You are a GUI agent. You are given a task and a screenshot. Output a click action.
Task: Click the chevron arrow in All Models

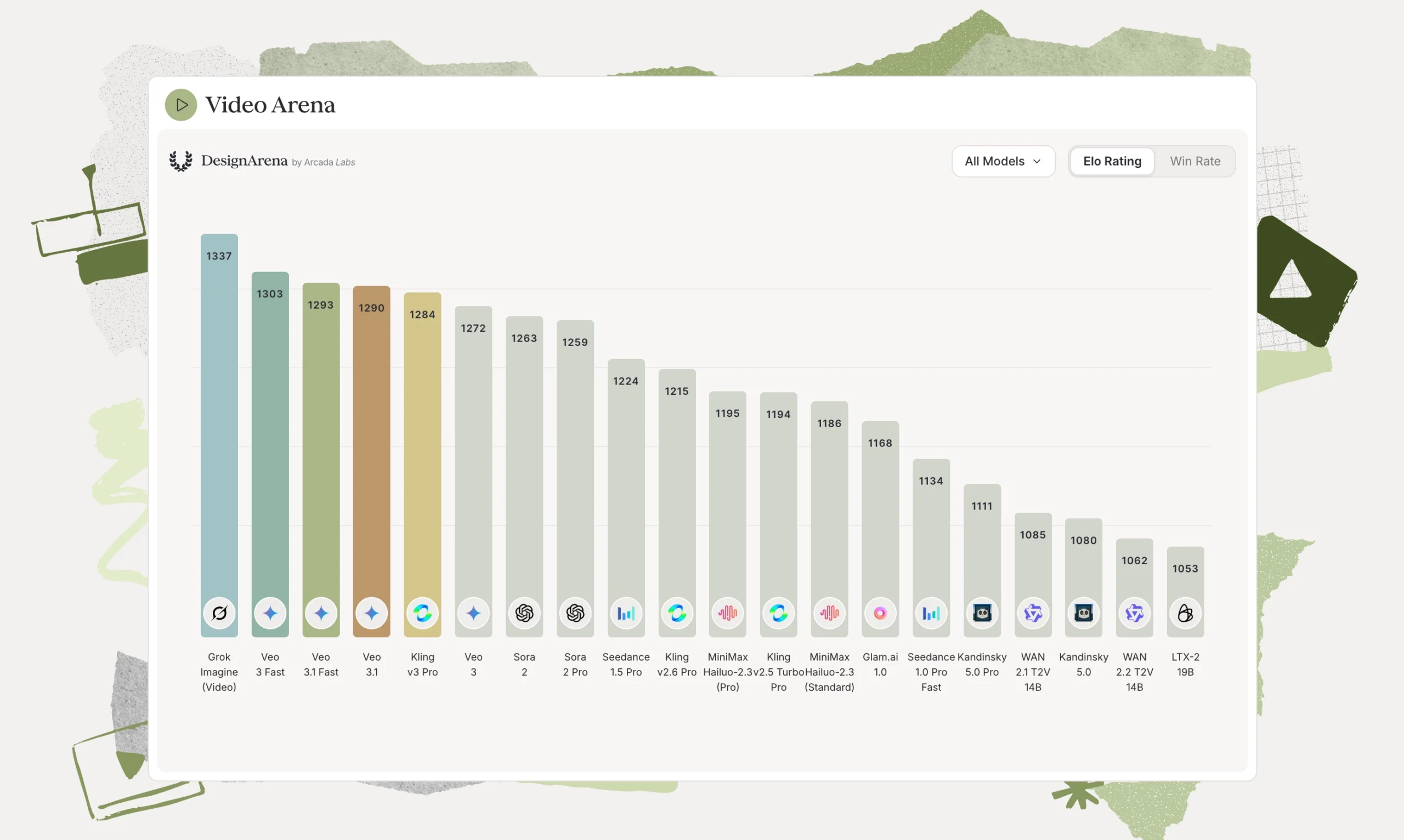[1037, 161]
